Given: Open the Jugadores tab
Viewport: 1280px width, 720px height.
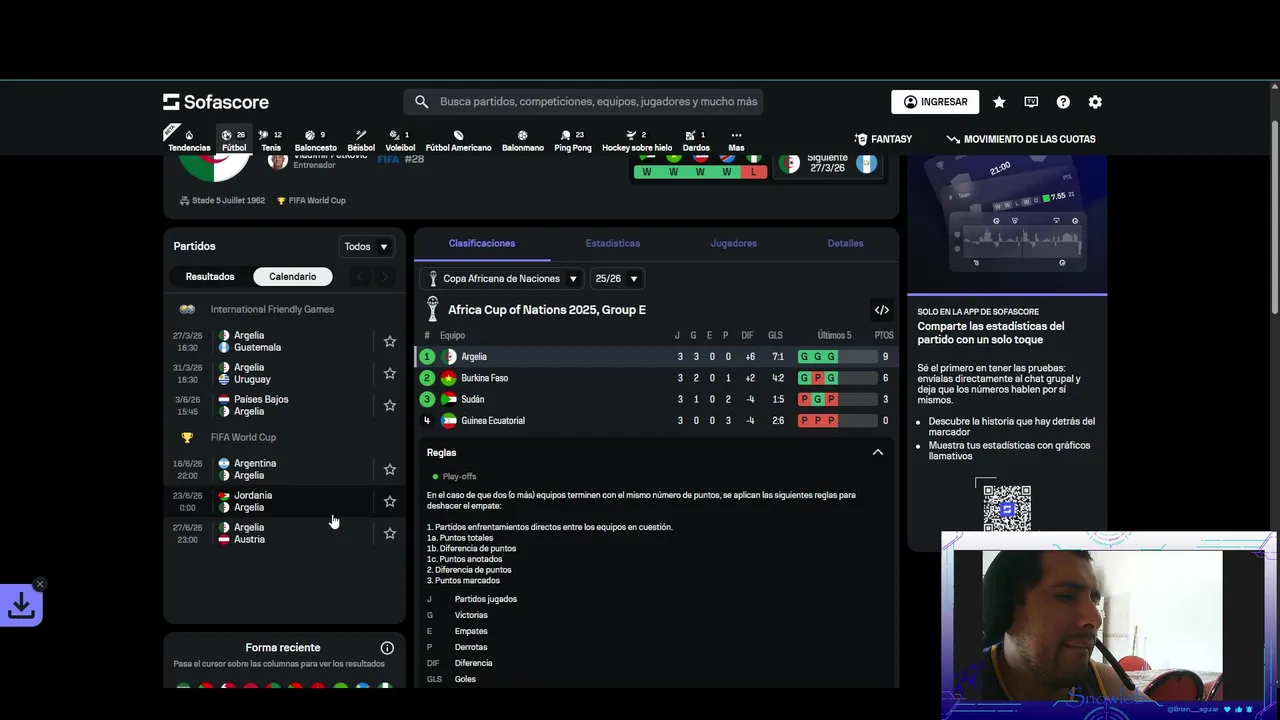Looking at the screenshot, I should 734,243.
